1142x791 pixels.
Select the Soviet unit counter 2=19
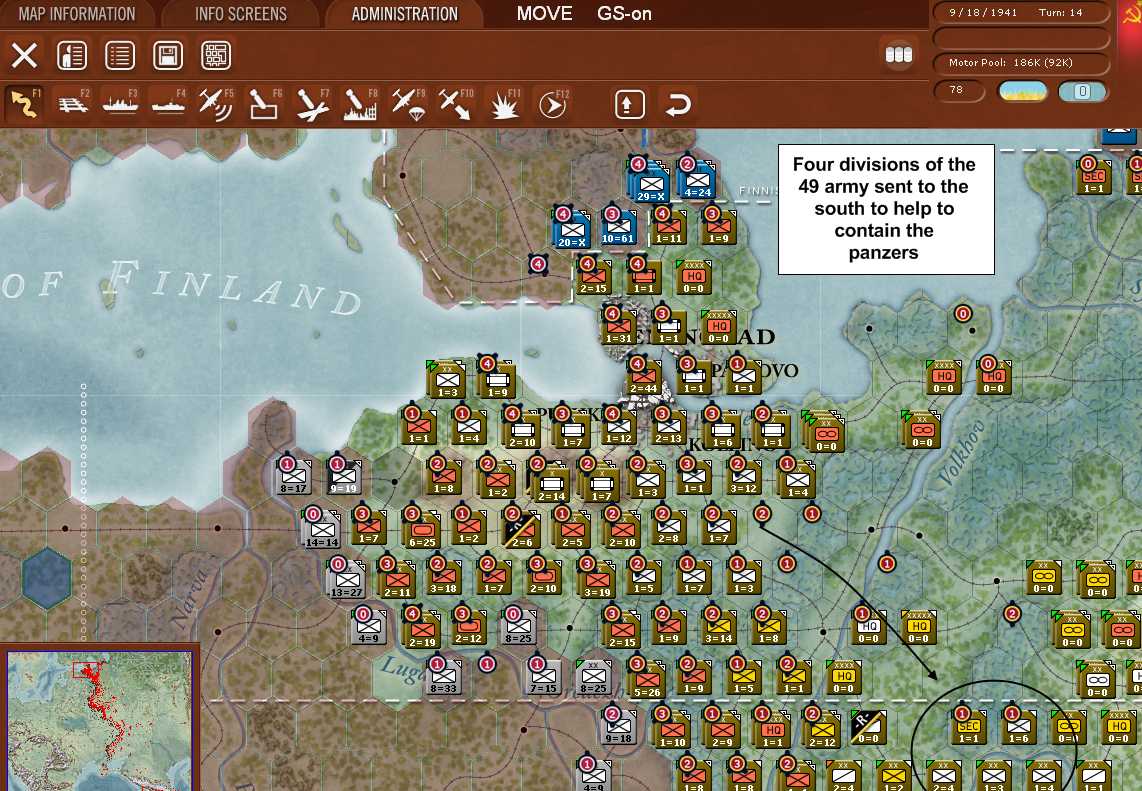[x=422, y=631]
